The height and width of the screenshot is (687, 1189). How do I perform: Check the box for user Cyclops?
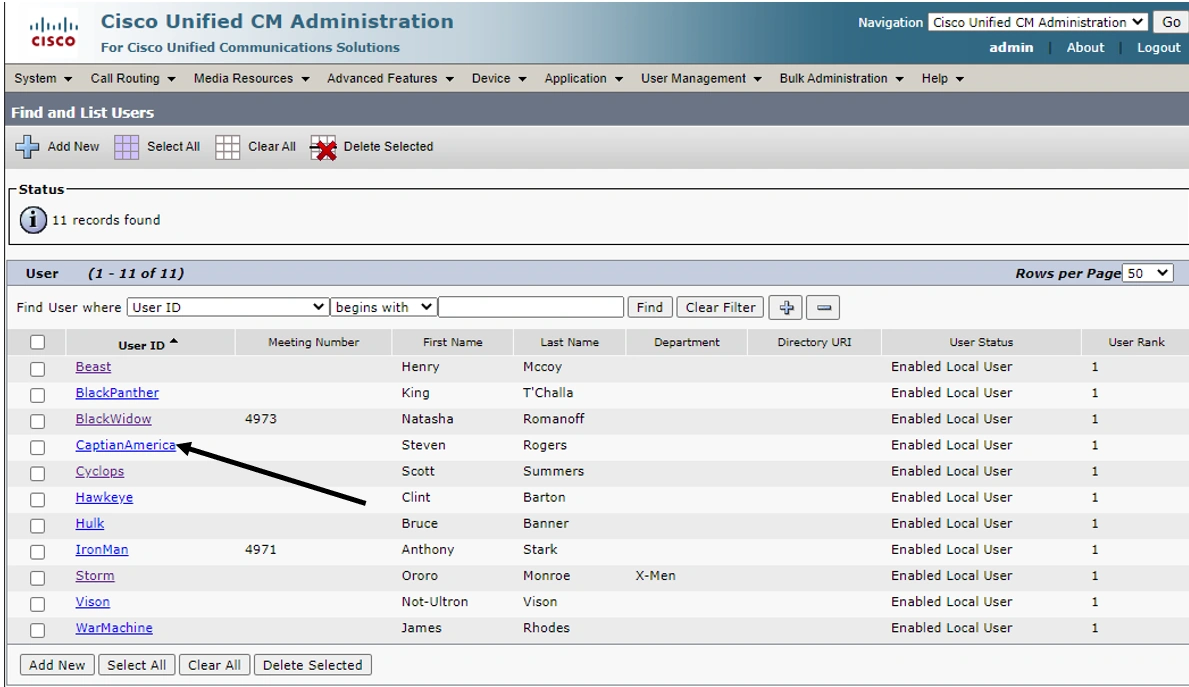(37, 474)
